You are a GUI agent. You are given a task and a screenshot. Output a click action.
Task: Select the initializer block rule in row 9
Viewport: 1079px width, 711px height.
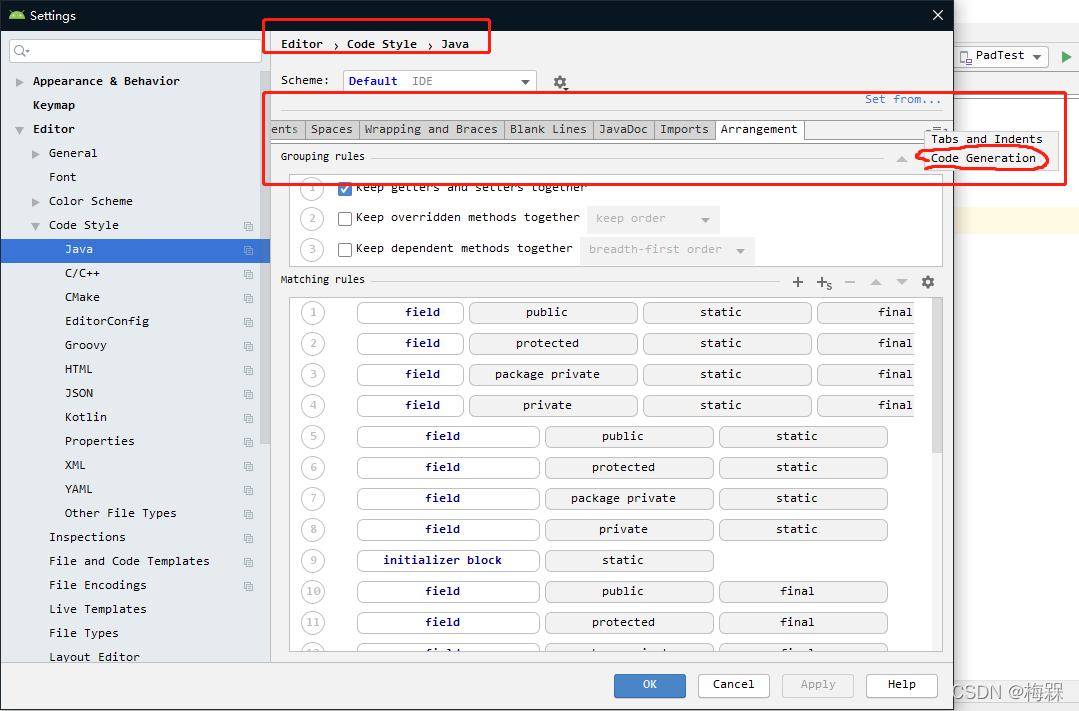[448, 561]
